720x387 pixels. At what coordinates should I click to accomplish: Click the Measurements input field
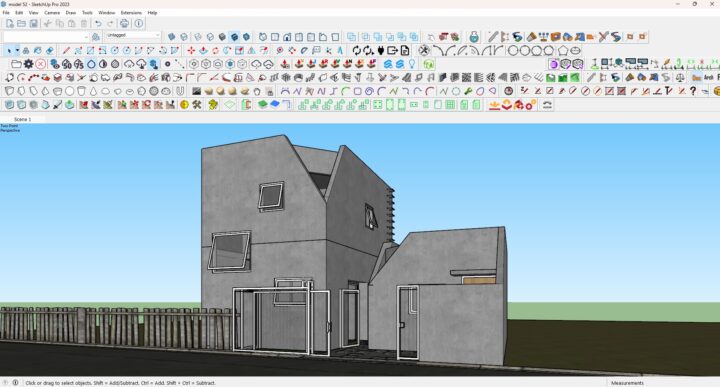pyautogui.click(x=682, y=383)
